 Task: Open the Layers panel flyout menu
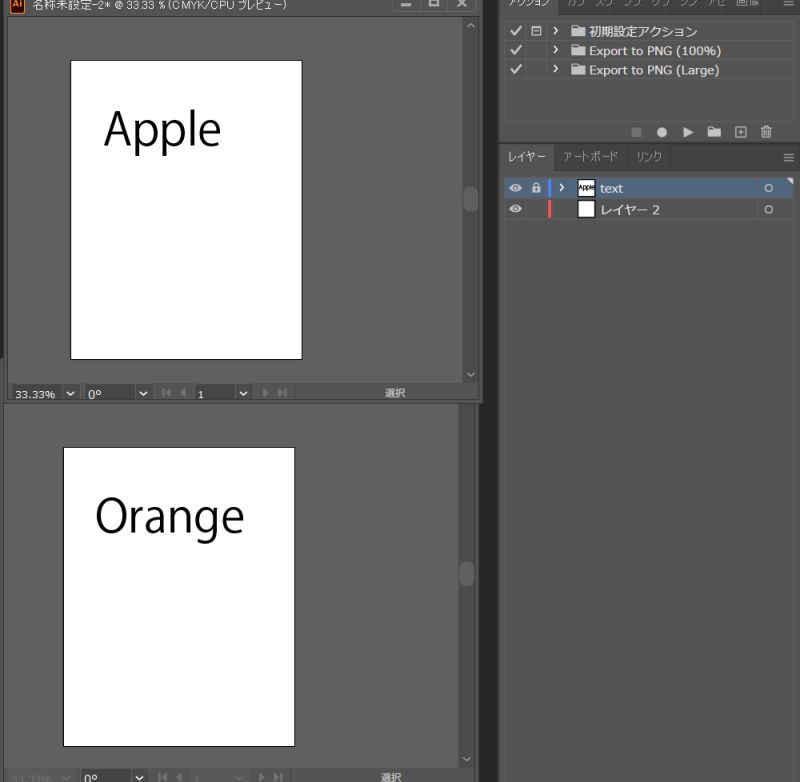[789, 157]
